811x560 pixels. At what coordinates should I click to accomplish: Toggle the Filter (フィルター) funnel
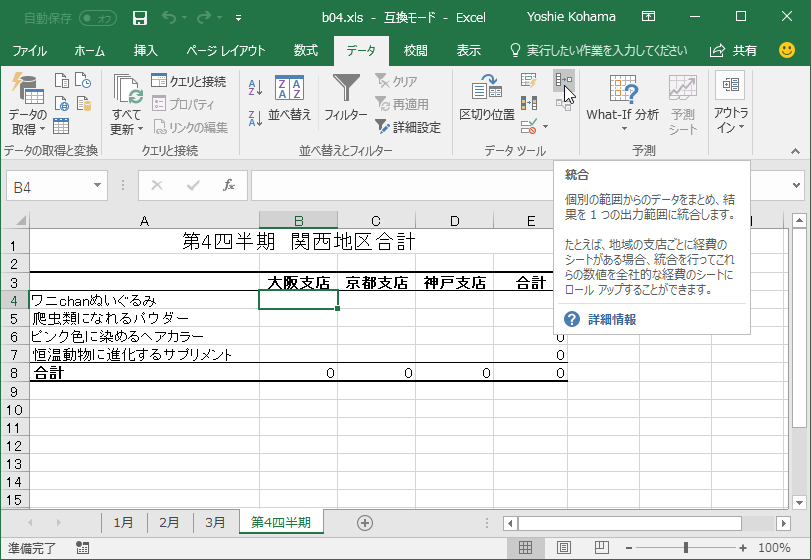coord(346,98)
